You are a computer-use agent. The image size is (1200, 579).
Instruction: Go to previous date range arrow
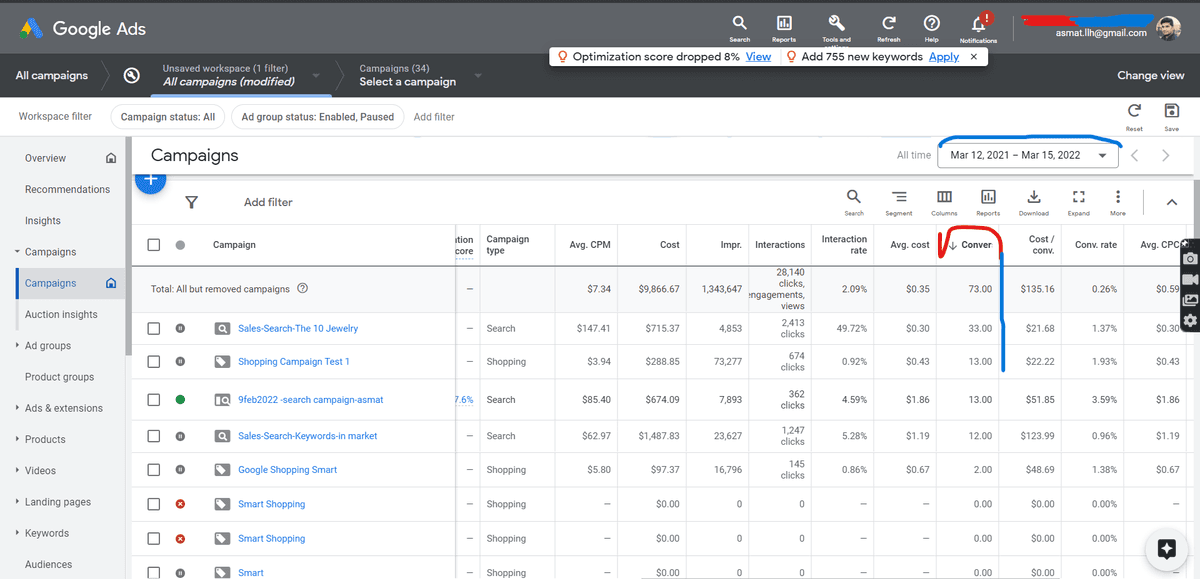(1134, 155)
